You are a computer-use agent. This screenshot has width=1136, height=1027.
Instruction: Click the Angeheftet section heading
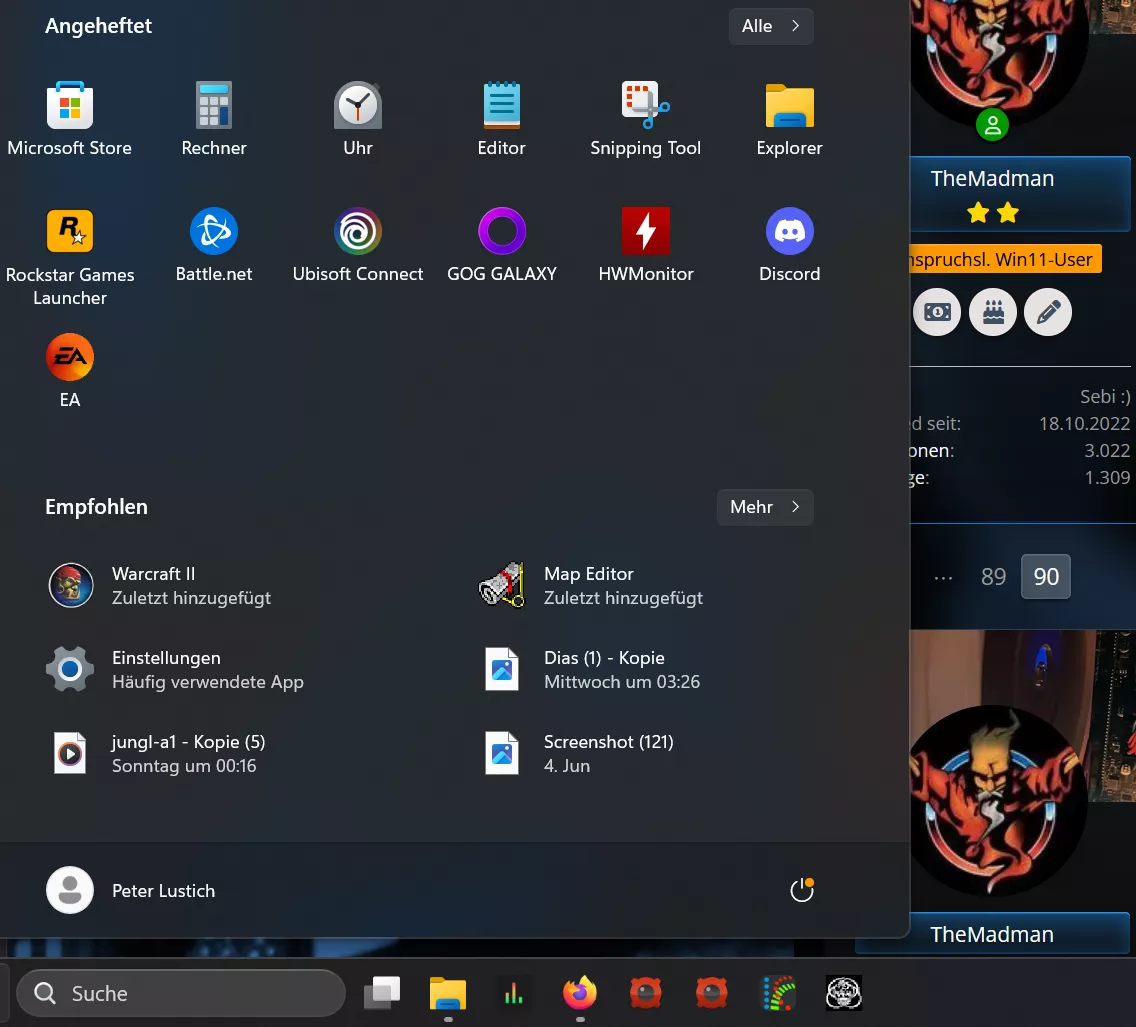click(x=99, y=26)
